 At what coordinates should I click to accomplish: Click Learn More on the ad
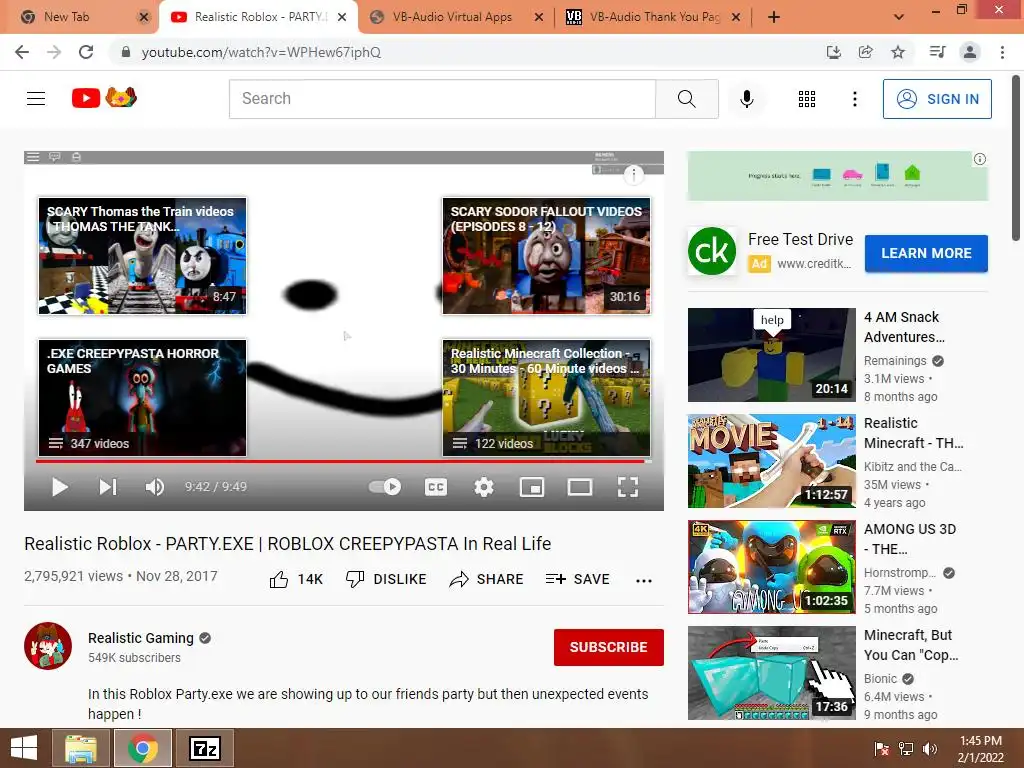point(926,253)
